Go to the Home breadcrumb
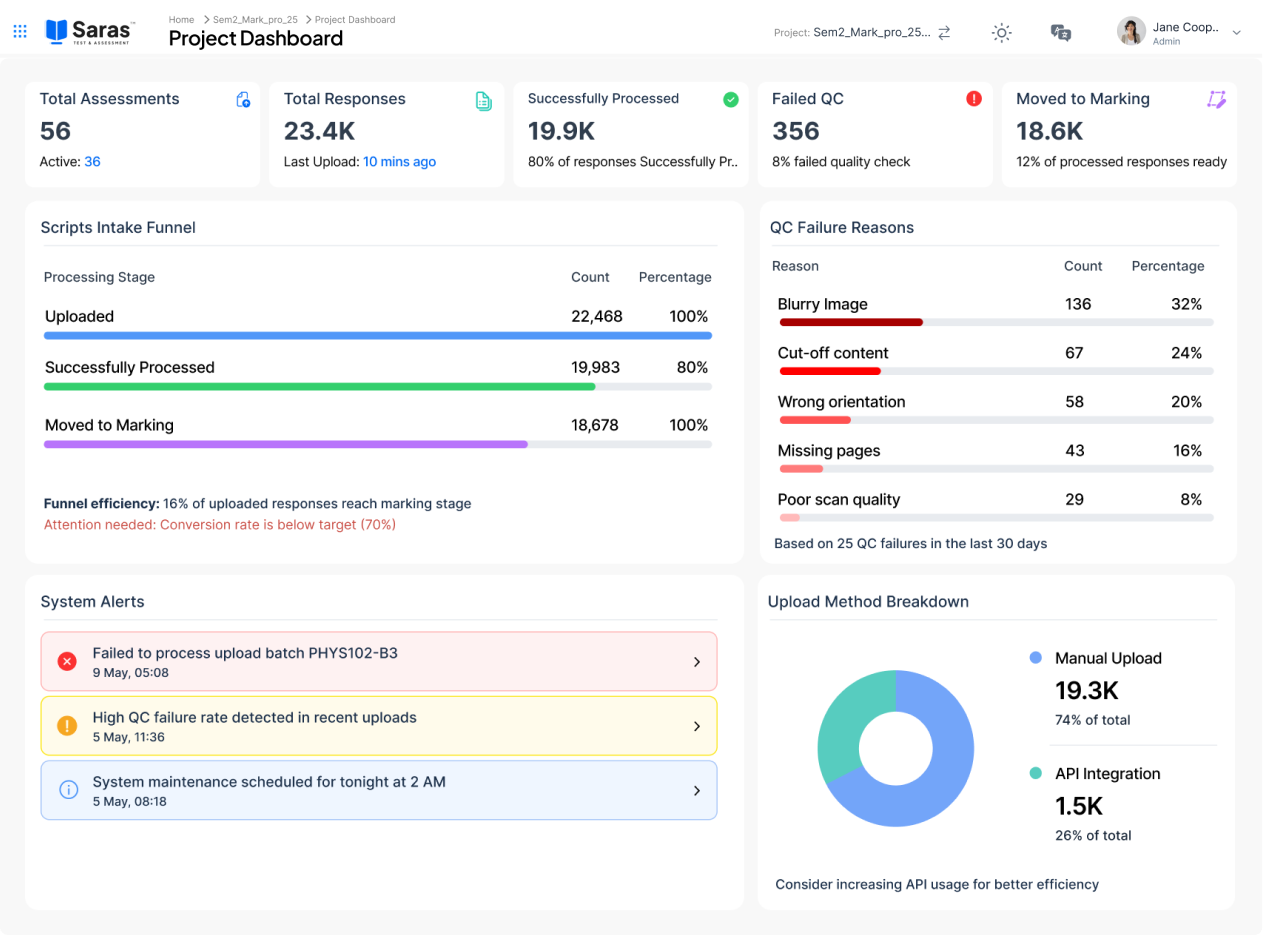 point(181,19)
